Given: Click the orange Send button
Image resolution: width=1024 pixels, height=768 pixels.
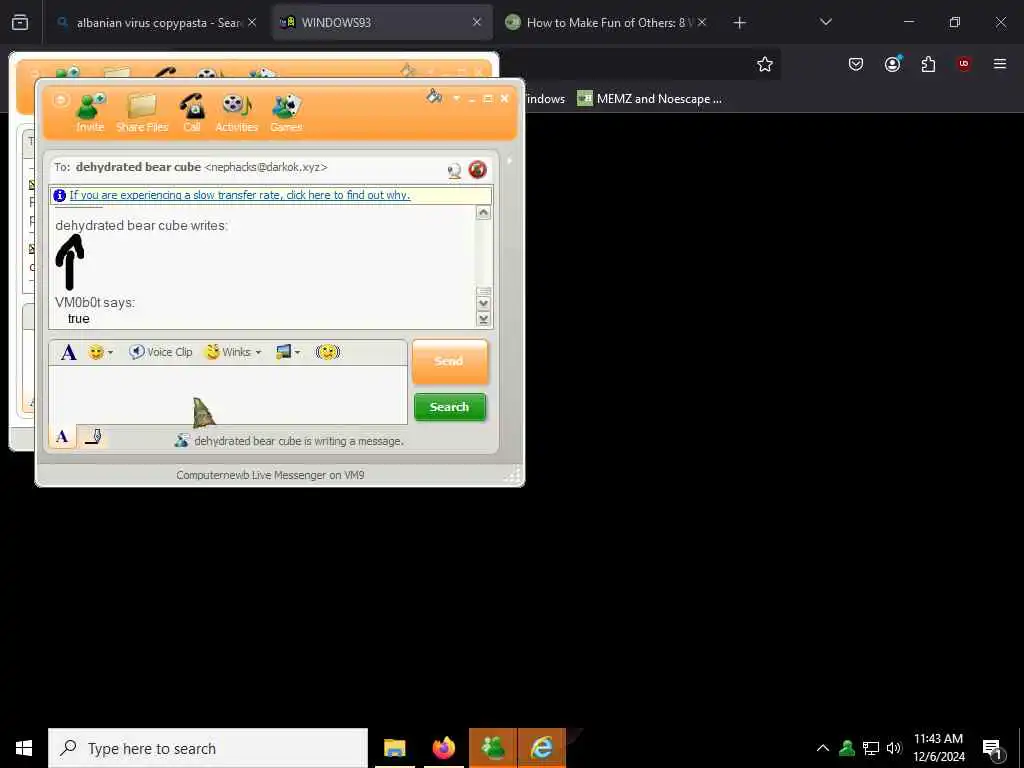Looking at the screenshot, I should tap(449, 361).
